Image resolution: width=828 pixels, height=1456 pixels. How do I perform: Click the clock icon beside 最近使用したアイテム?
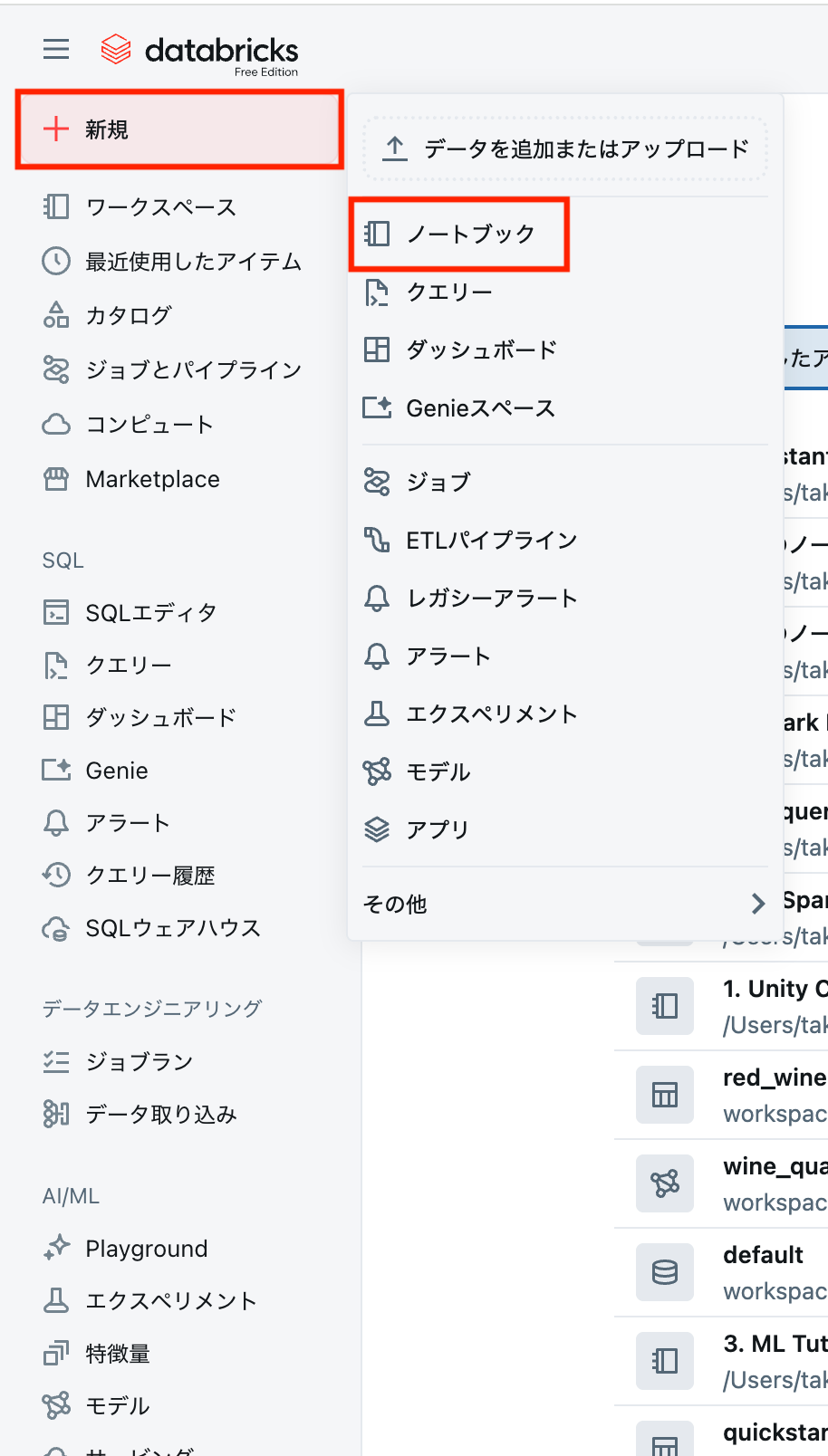[56, 262]
